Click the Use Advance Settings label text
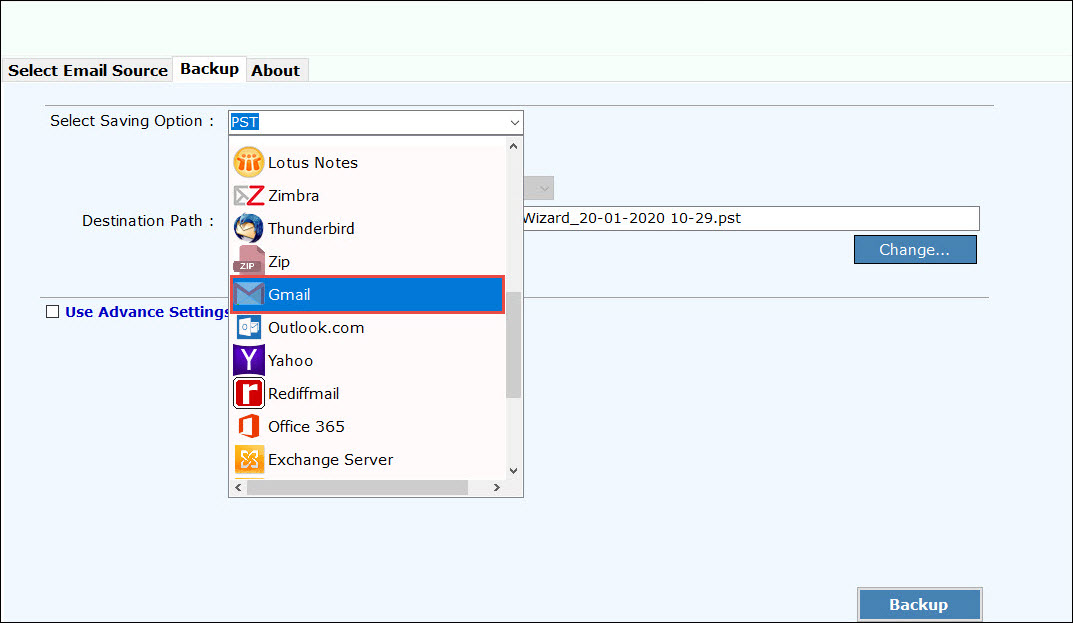The width and height of the screenshot is (1073, 623). pos(148,312)
